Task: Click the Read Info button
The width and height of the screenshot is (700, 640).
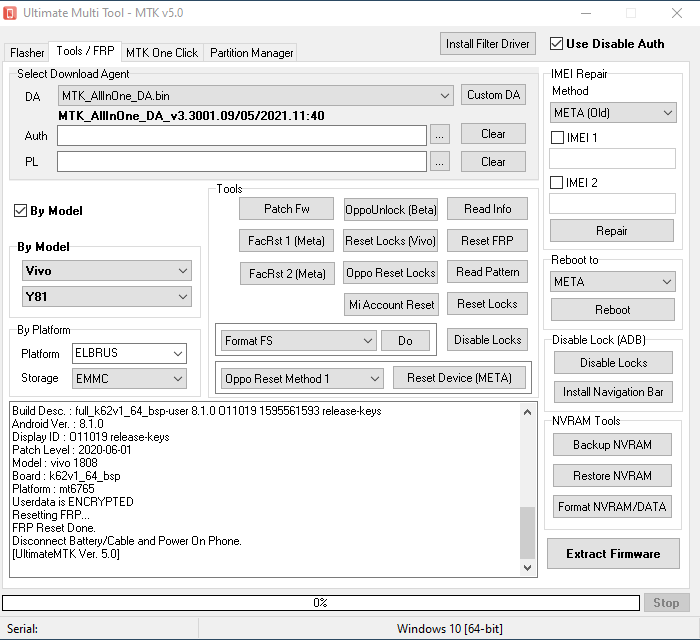Action: tap(487, 208)
